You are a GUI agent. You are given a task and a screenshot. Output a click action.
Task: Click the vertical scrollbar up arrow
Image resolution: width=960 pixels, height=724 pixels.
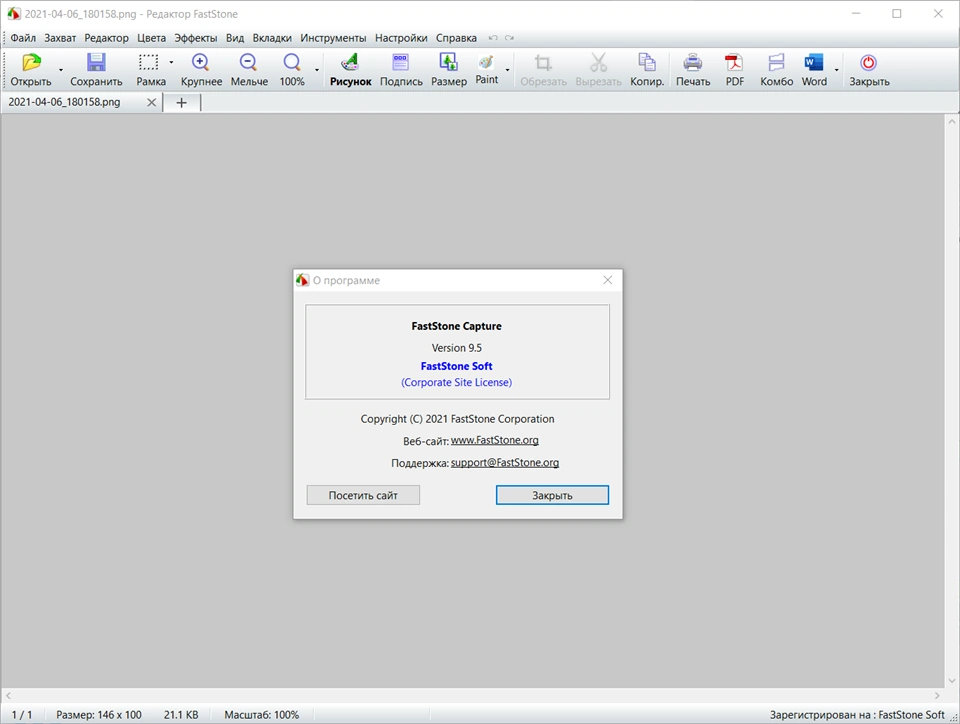pos(952,122)
